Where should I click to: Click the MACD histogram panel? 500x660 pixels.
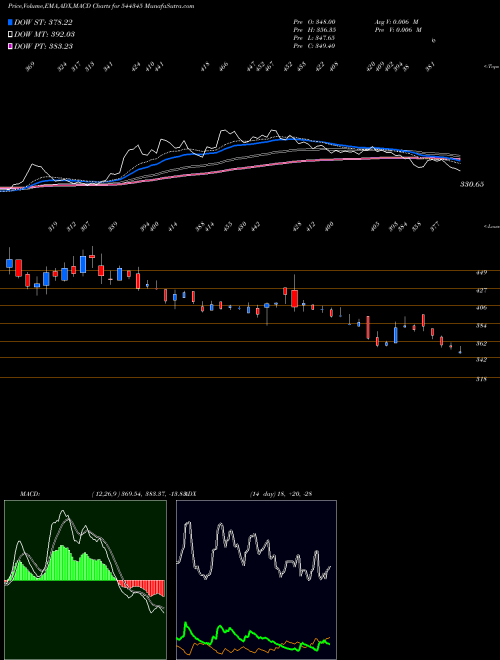point(85,580)
